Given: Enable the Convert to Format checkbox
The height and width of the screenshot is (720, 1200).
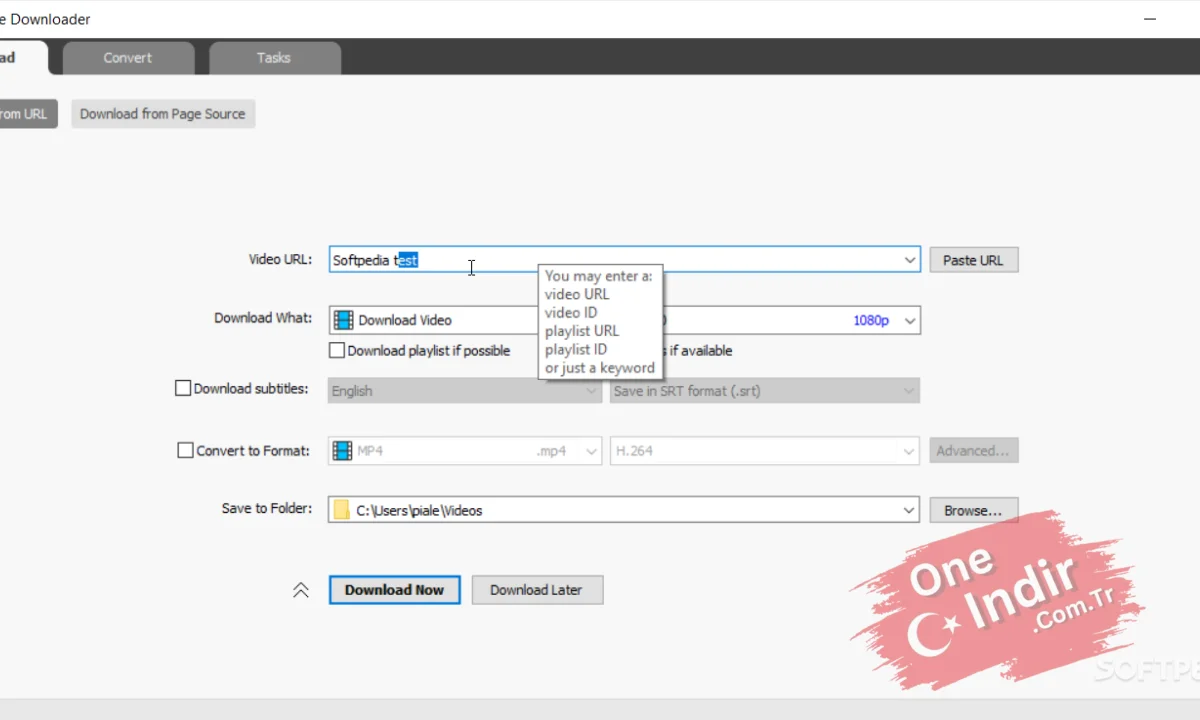Looking at the screenshot, I should tap(185, 451).
